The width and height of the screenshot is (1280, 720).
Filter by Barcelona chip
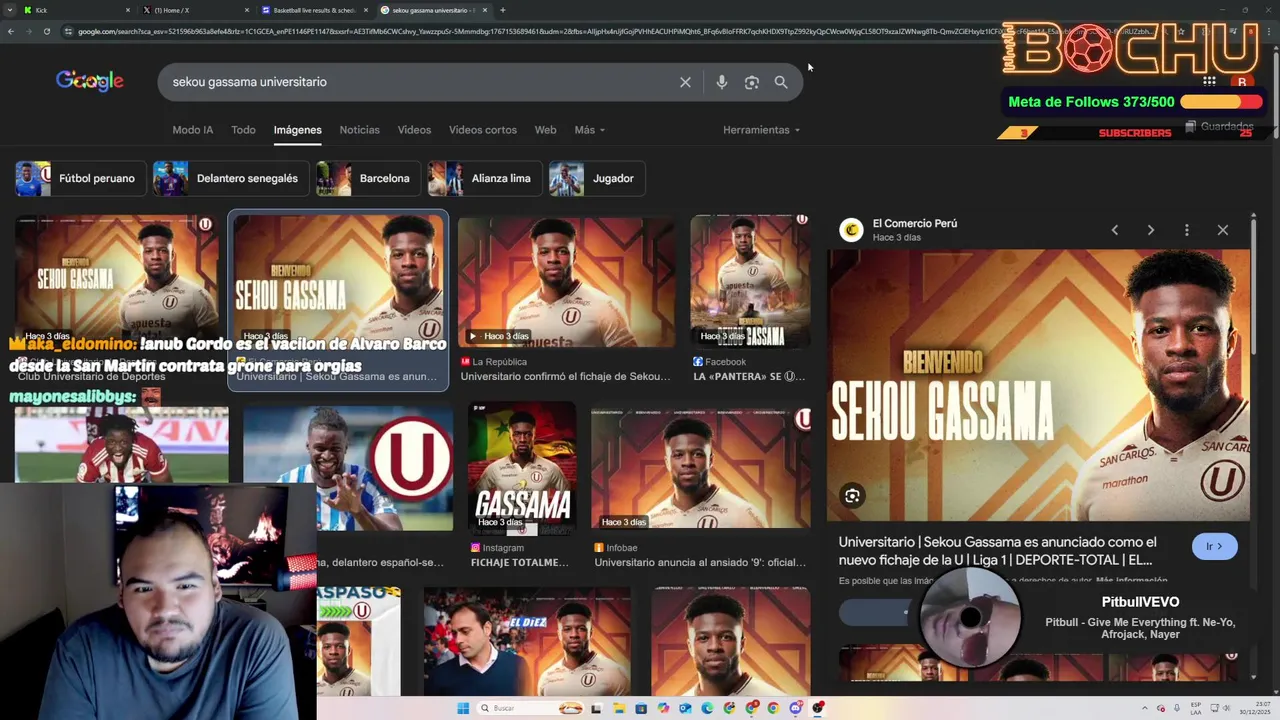(368, 178)
